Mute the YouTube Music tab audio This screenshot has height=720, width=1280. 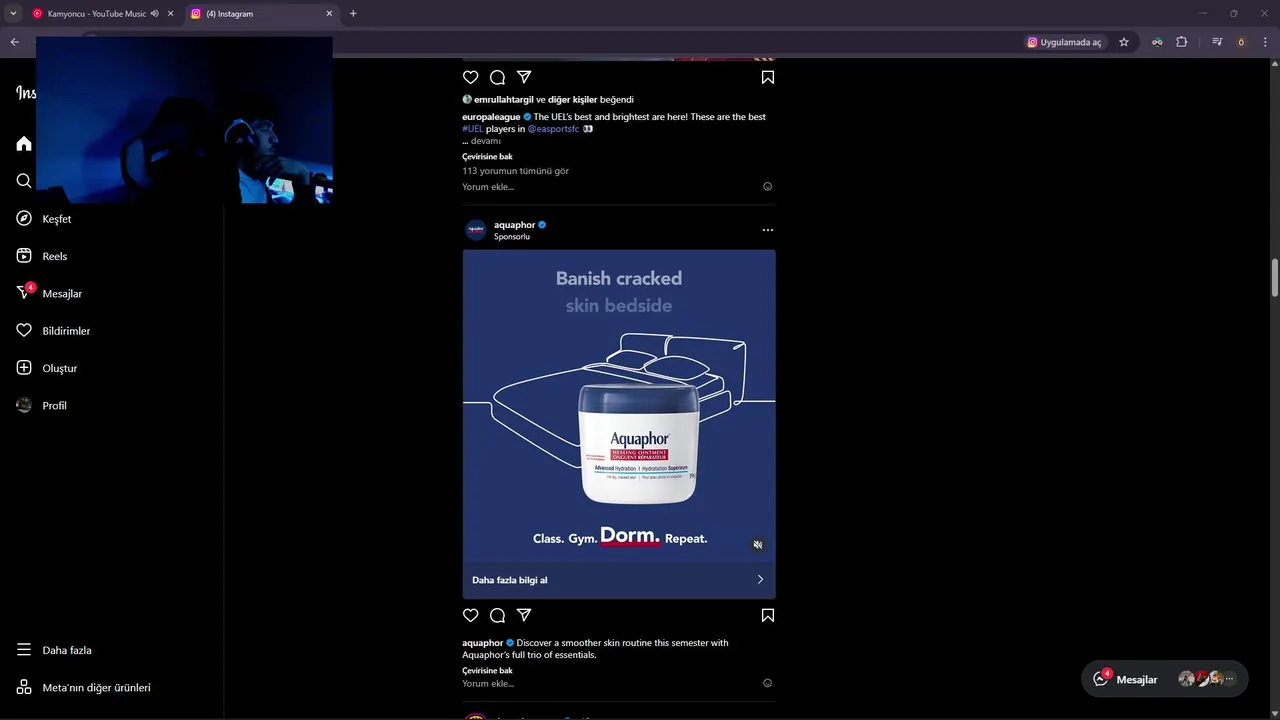[x=155, y=14]
